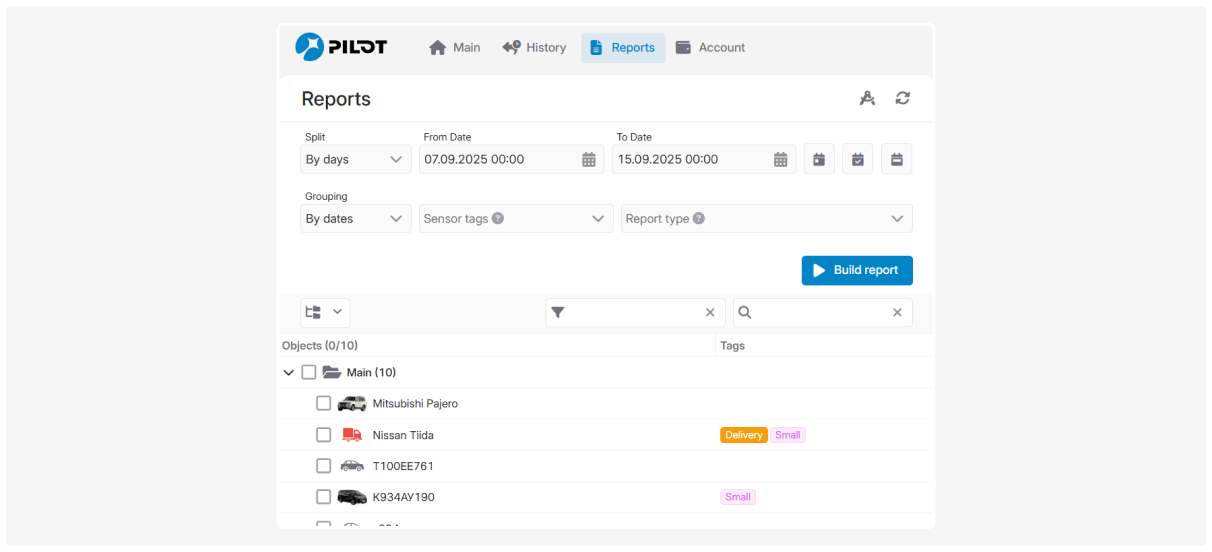Click the orange Delivery tag
This screenshot has width=1212, height=552.
tap(743, 435)
